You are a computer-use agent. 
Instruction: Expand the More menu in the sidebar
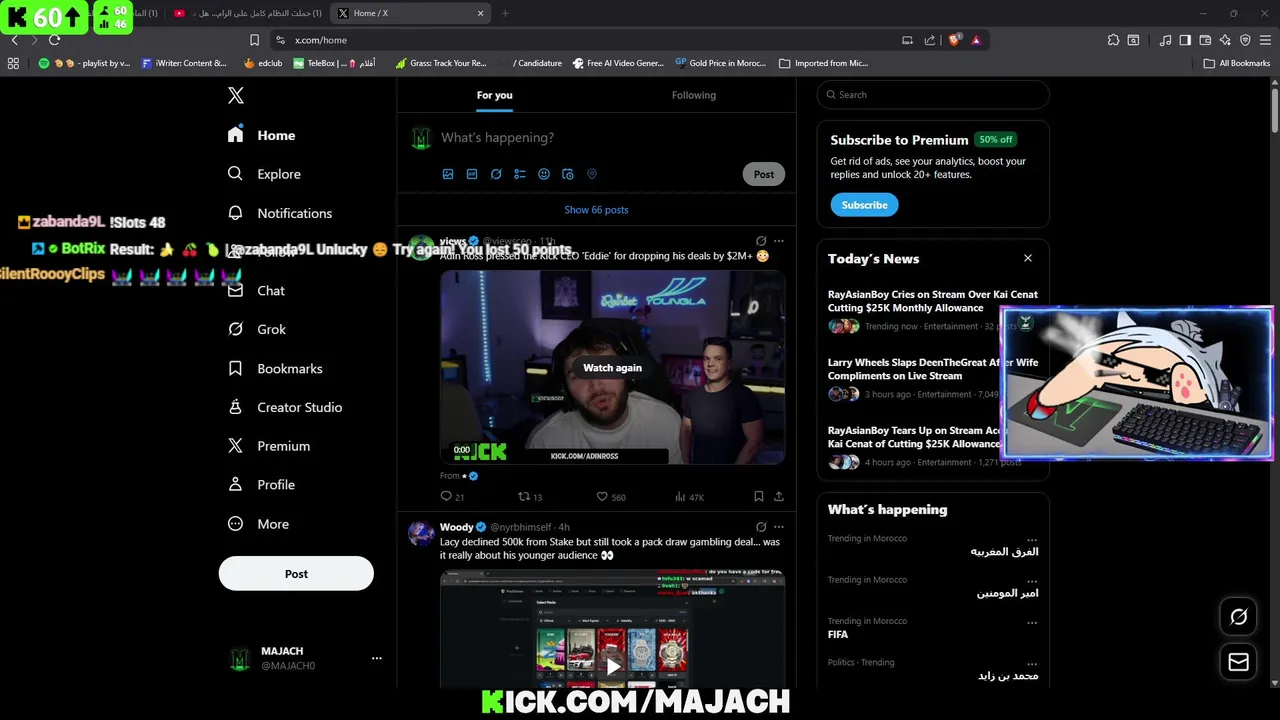(258, 524)
